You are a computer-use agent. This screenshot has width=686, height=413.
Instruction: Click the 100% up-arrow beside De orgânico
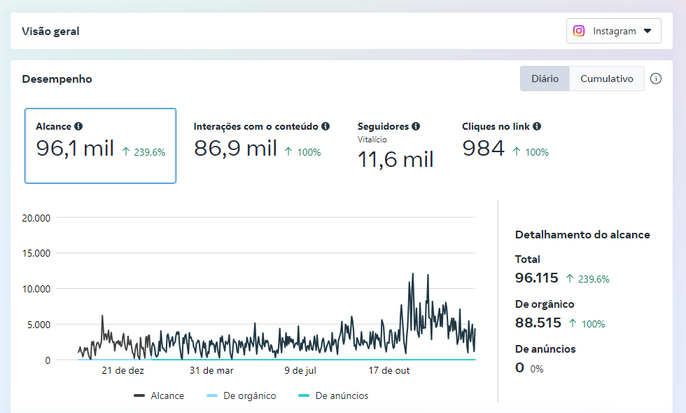tap(573, 324)
